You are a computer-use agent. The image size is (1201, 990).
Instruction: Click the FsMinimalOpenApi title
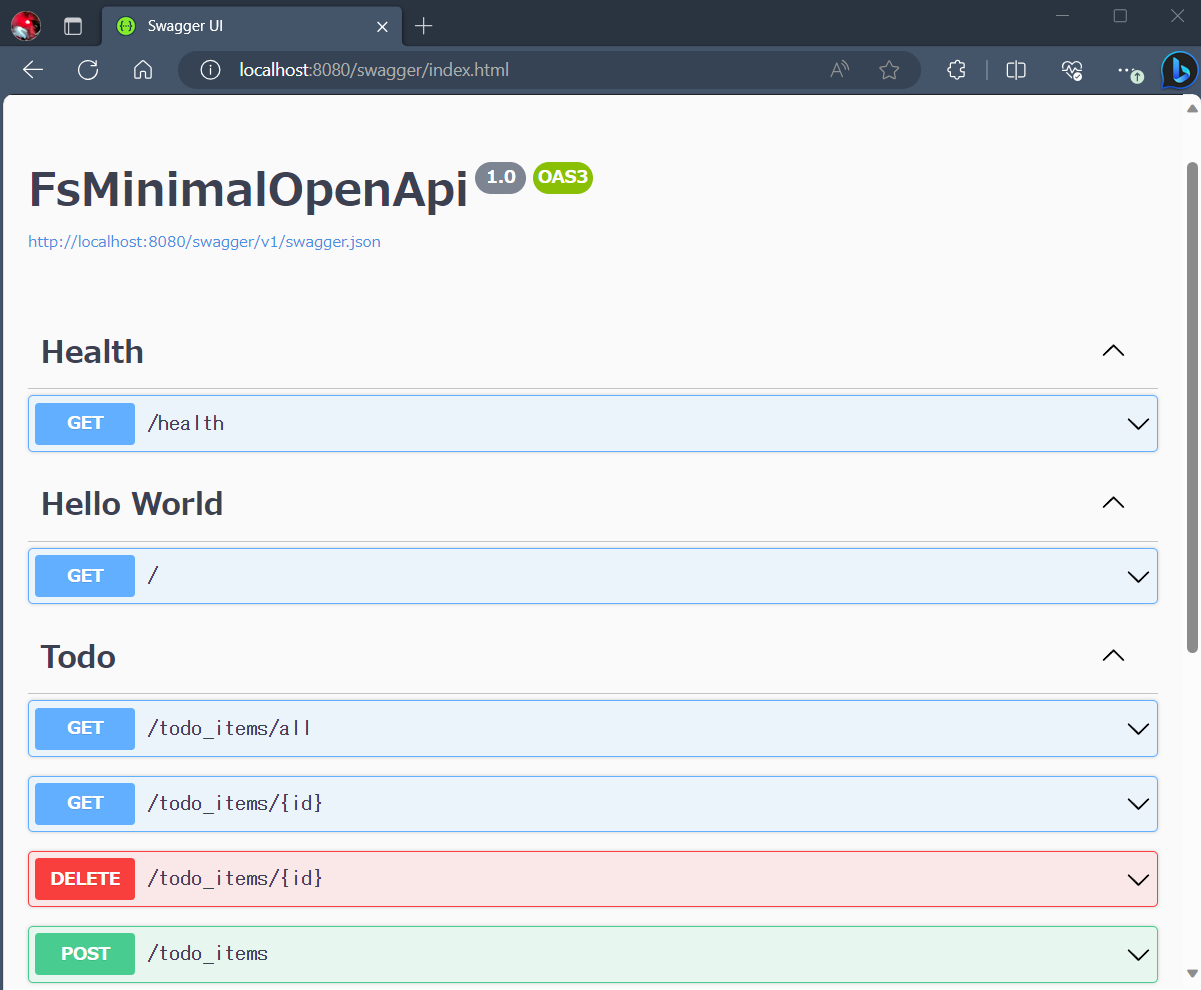(248, 189)
